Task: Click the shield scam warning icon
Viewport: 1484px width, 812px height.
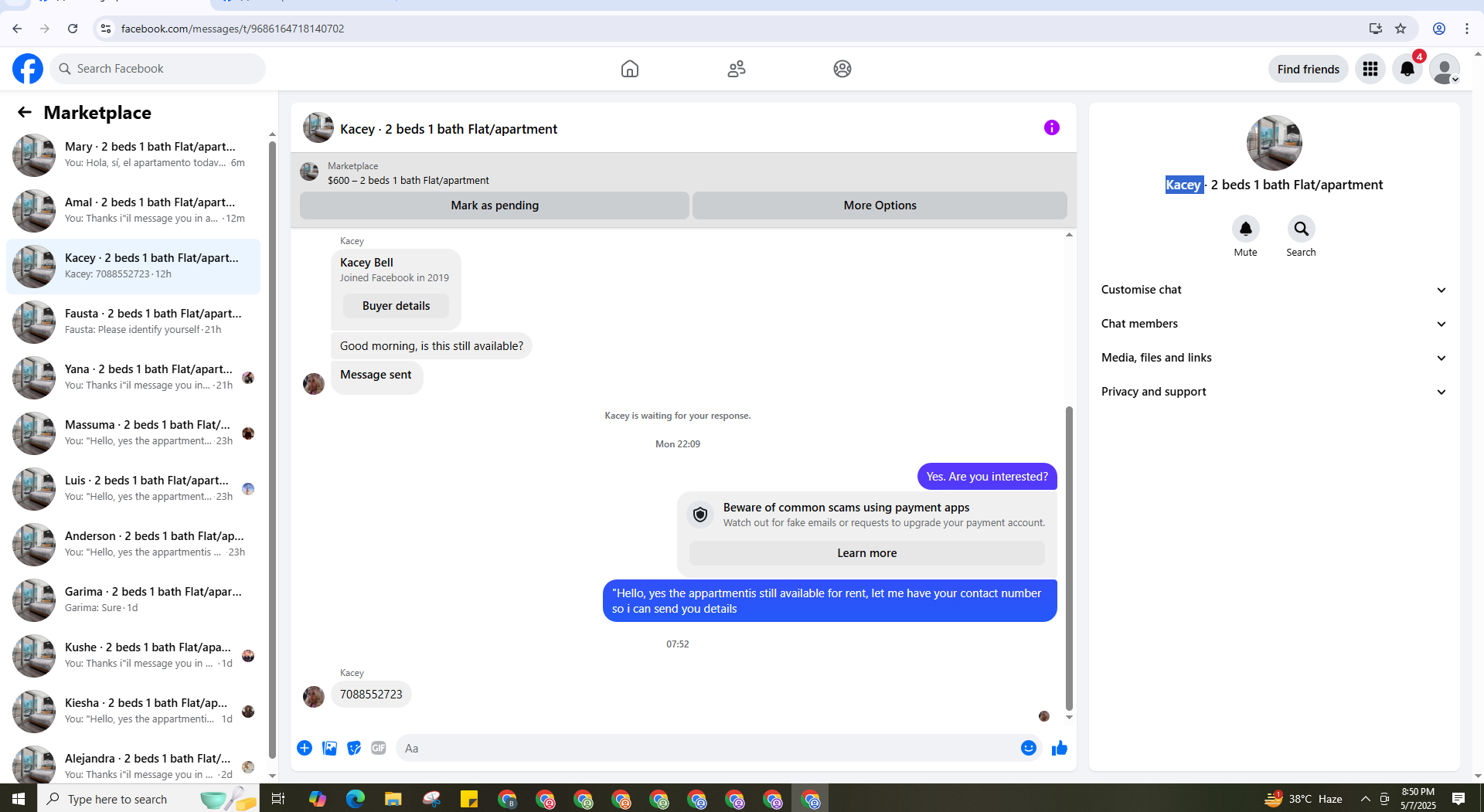Action: point(700,515)
